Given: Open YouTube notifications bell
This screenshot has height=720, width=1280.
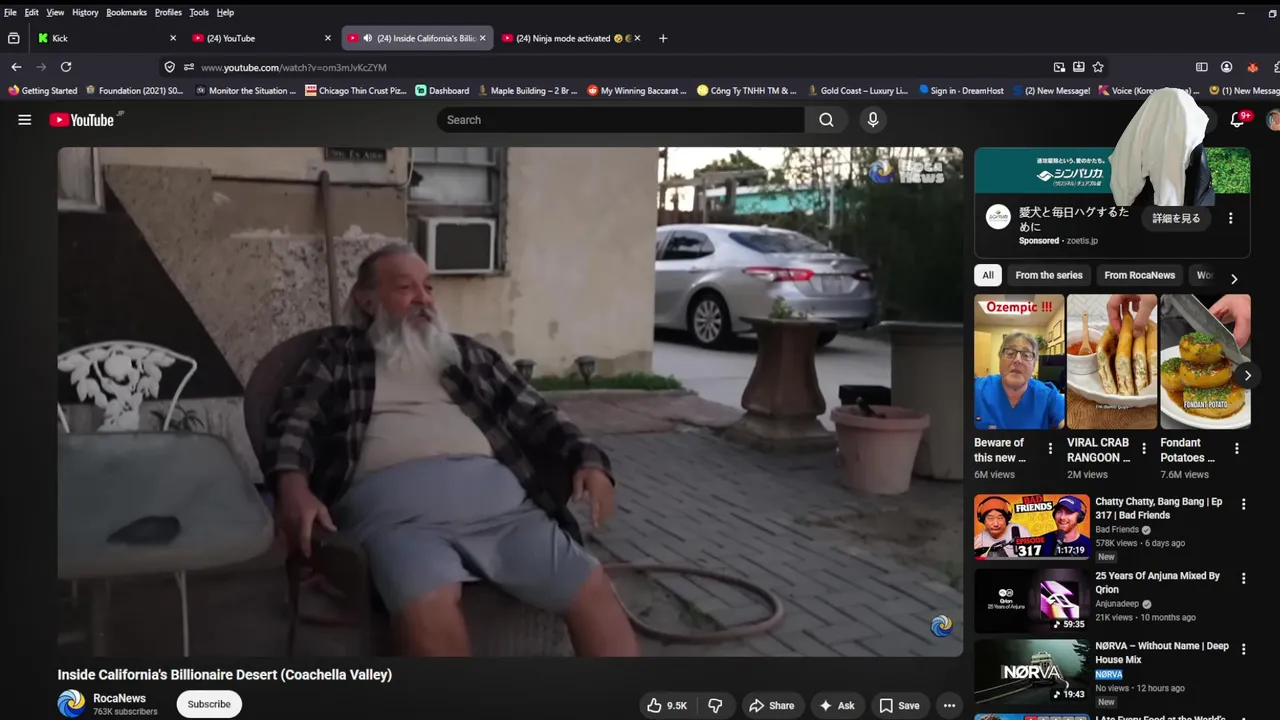Looking at the screenshot, I should [x=1237, y=120].
